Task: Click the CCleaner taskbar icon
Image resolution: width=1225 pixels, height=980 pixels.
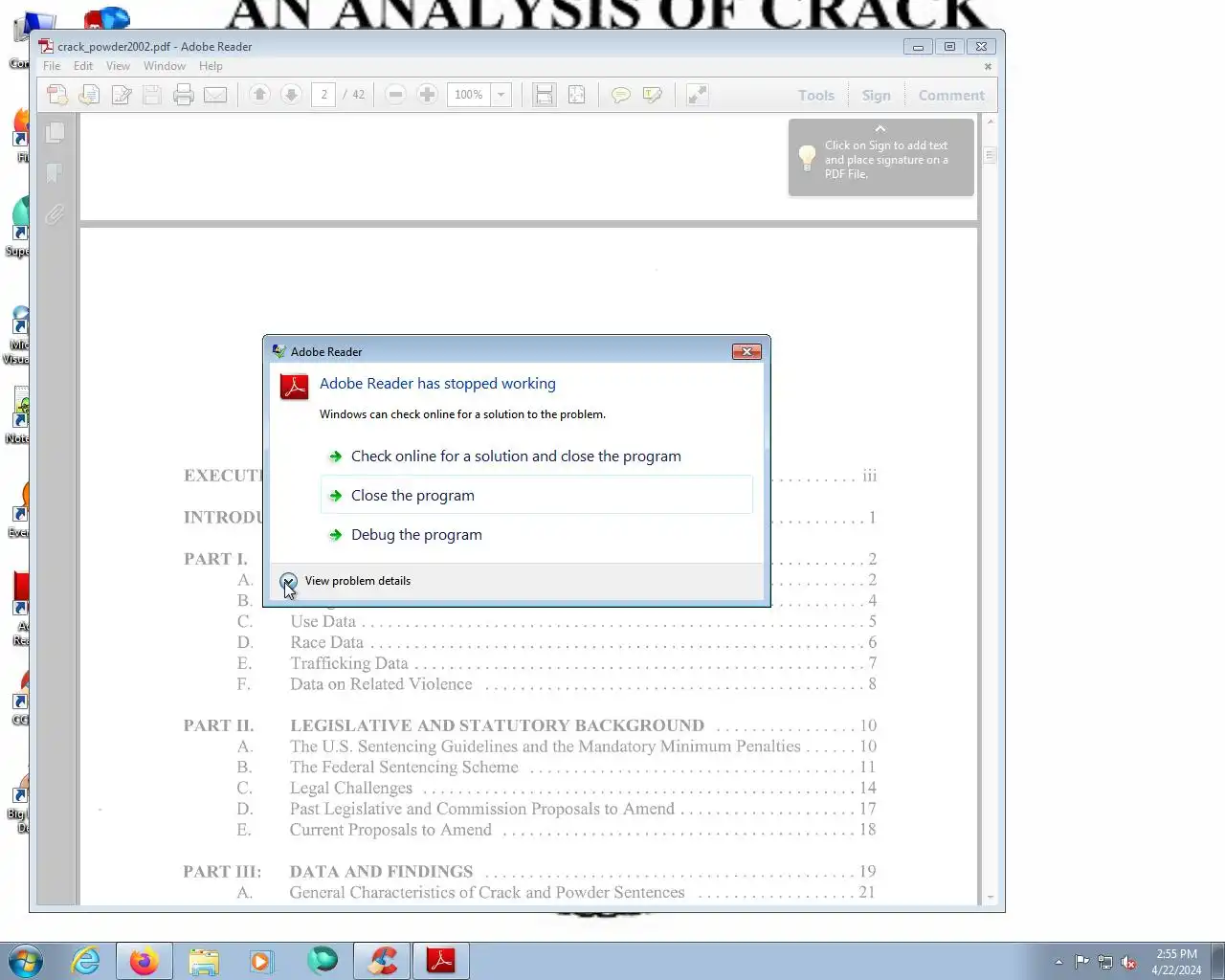Action: pyautogui.click(x=382, y=961)
